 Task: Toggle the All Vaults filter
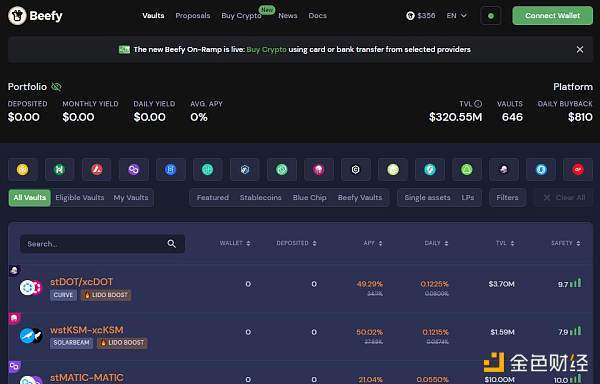tap(30, 198)
